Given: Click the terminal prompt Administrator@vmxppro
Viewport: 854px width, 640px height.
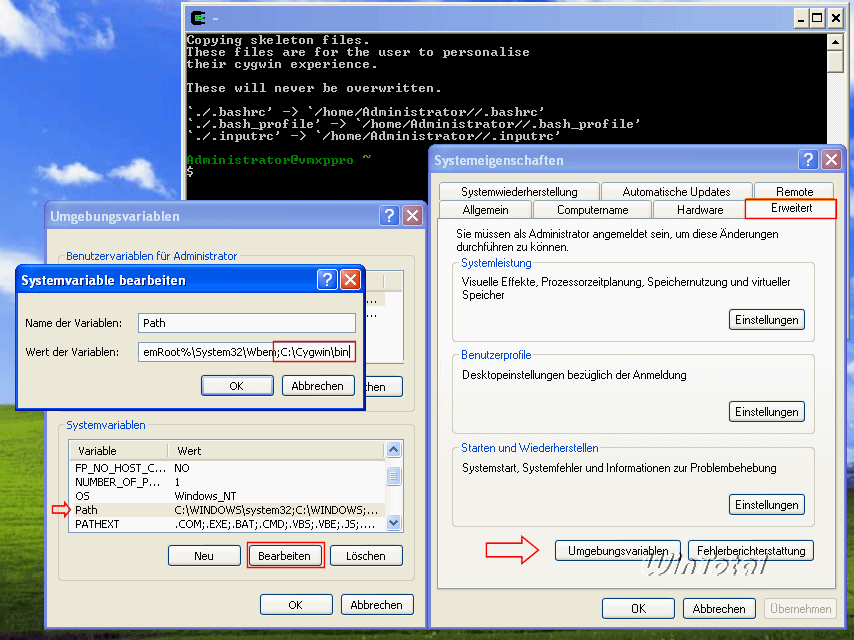Looking at the screenshot, I should click(x=270, y=160).
